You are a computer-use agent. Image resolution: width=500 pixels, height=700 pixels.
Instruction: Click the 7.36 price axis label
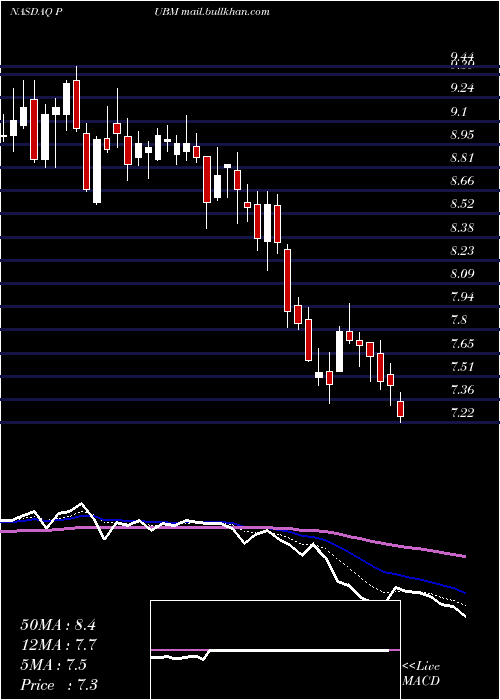[462, 390]
